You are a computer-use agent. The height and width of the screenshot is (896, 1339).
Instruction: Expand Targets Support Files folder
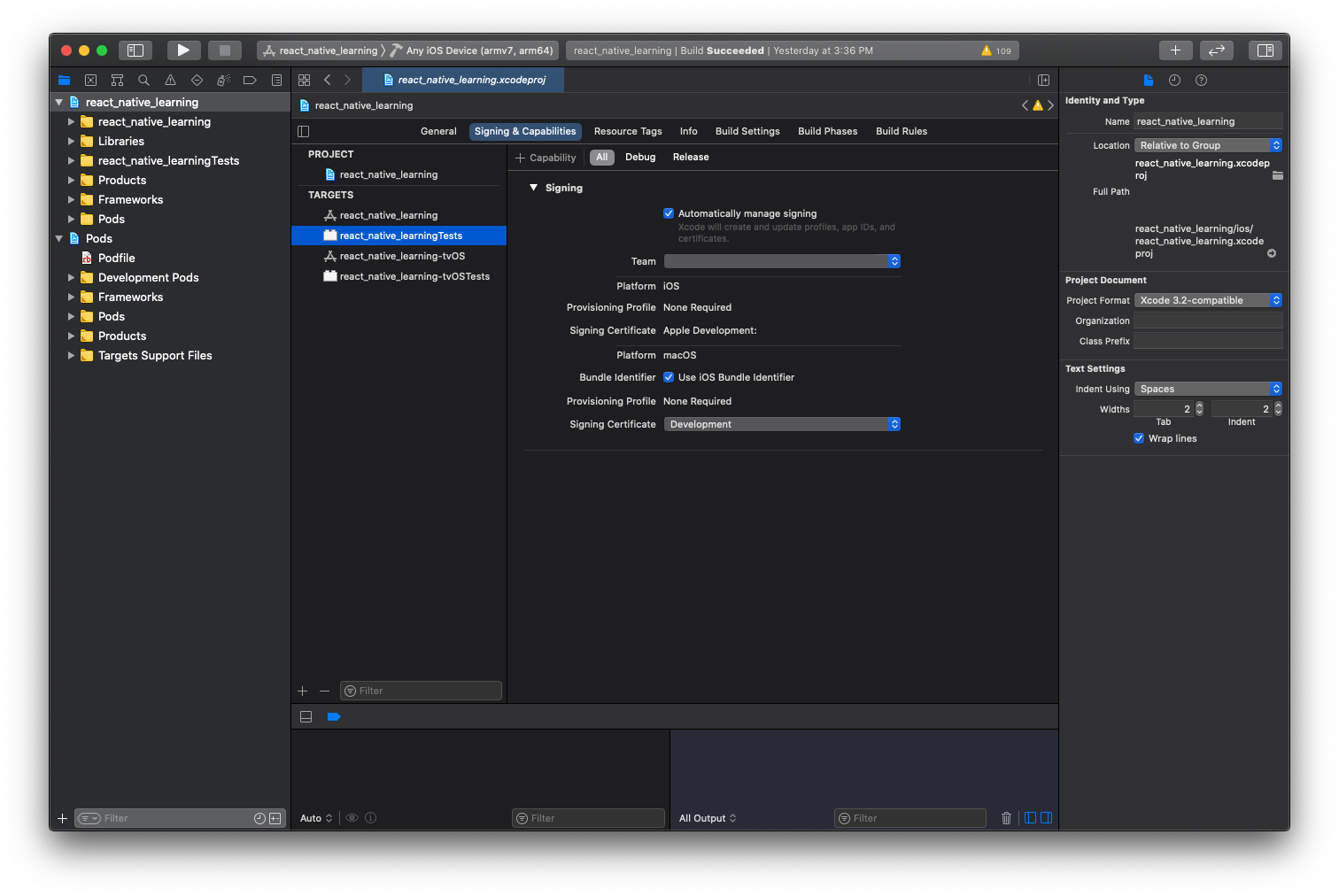71,355
